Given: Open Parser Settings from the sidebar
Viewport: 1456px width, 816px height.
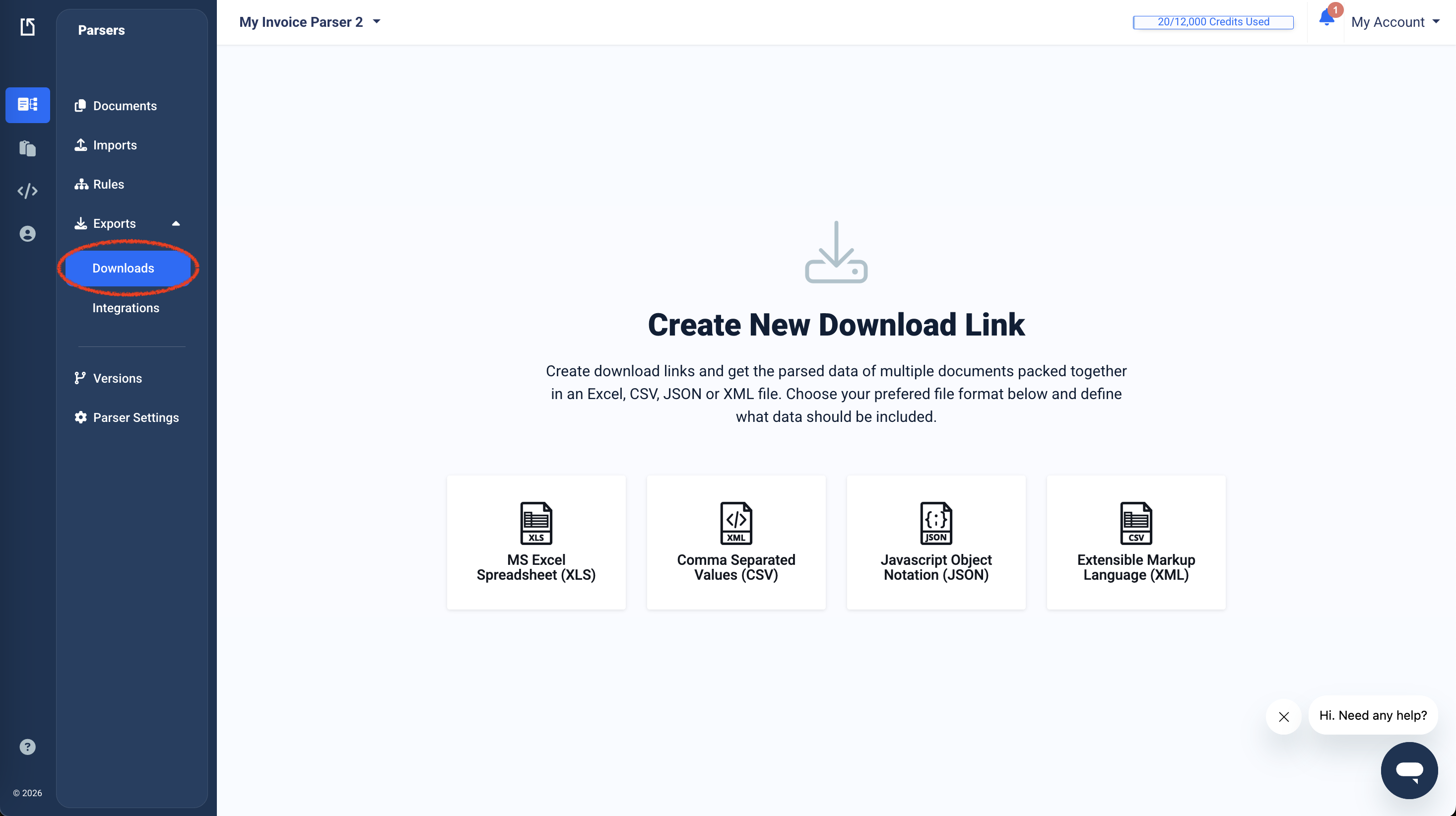Looking at the screenshot, I should tap(135, 417).
